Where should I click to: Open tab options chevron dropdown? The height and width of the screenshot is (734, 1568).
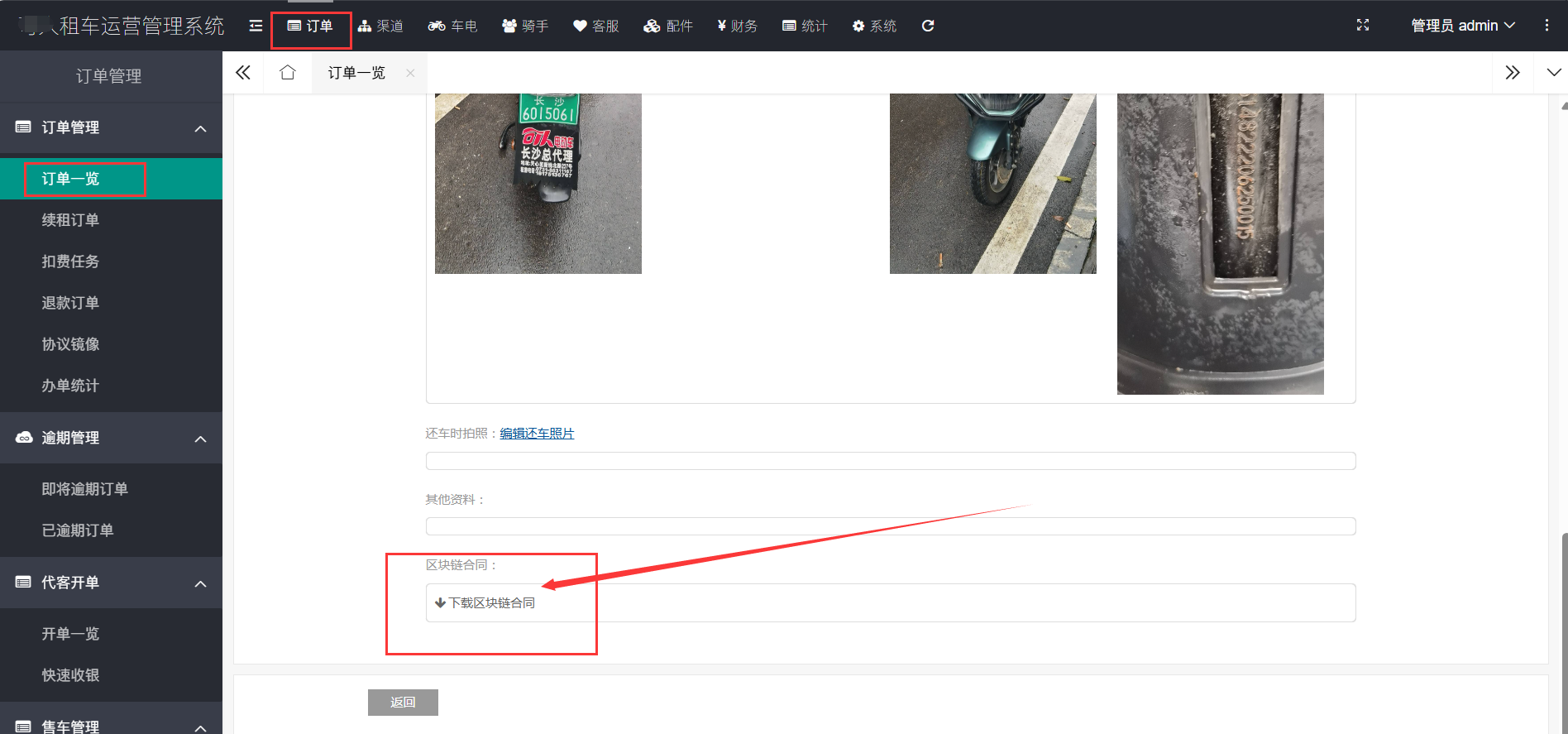pyautogui.click(x=1554, y=73)
